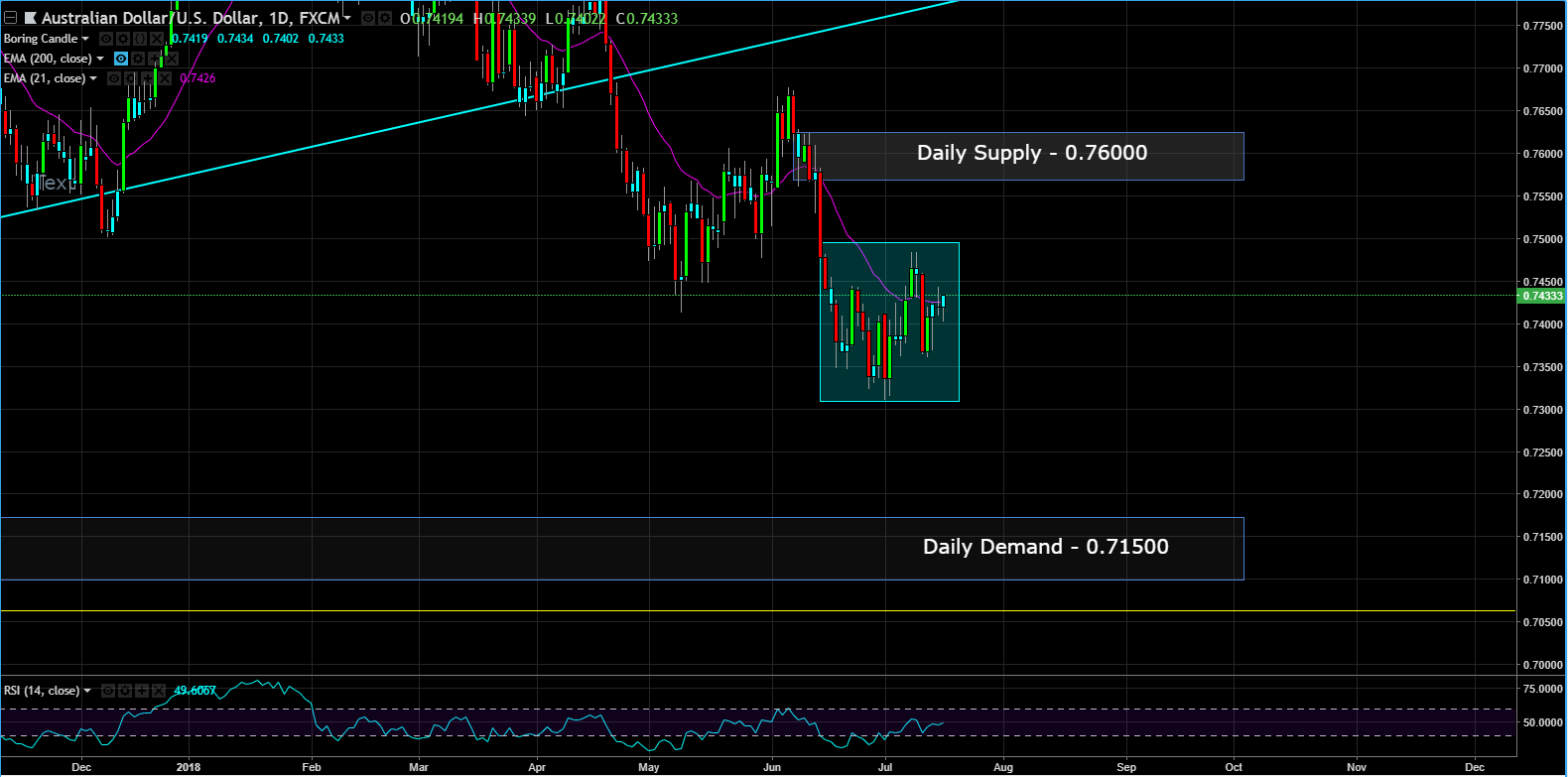
Task: Collapse the chart legend with the minus box
Action: 11,18
